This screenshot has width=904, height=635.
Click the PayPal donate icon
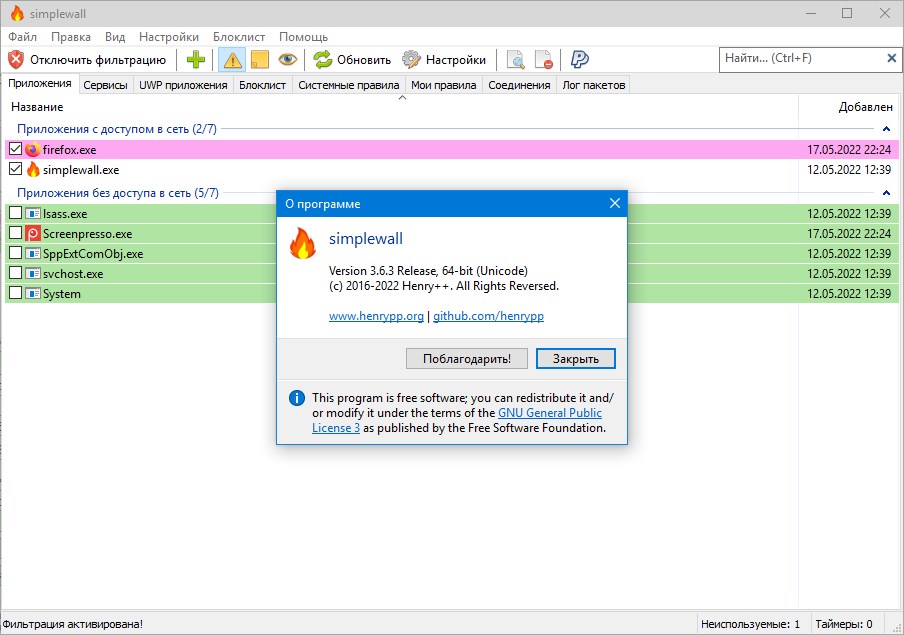pos(579,59)
